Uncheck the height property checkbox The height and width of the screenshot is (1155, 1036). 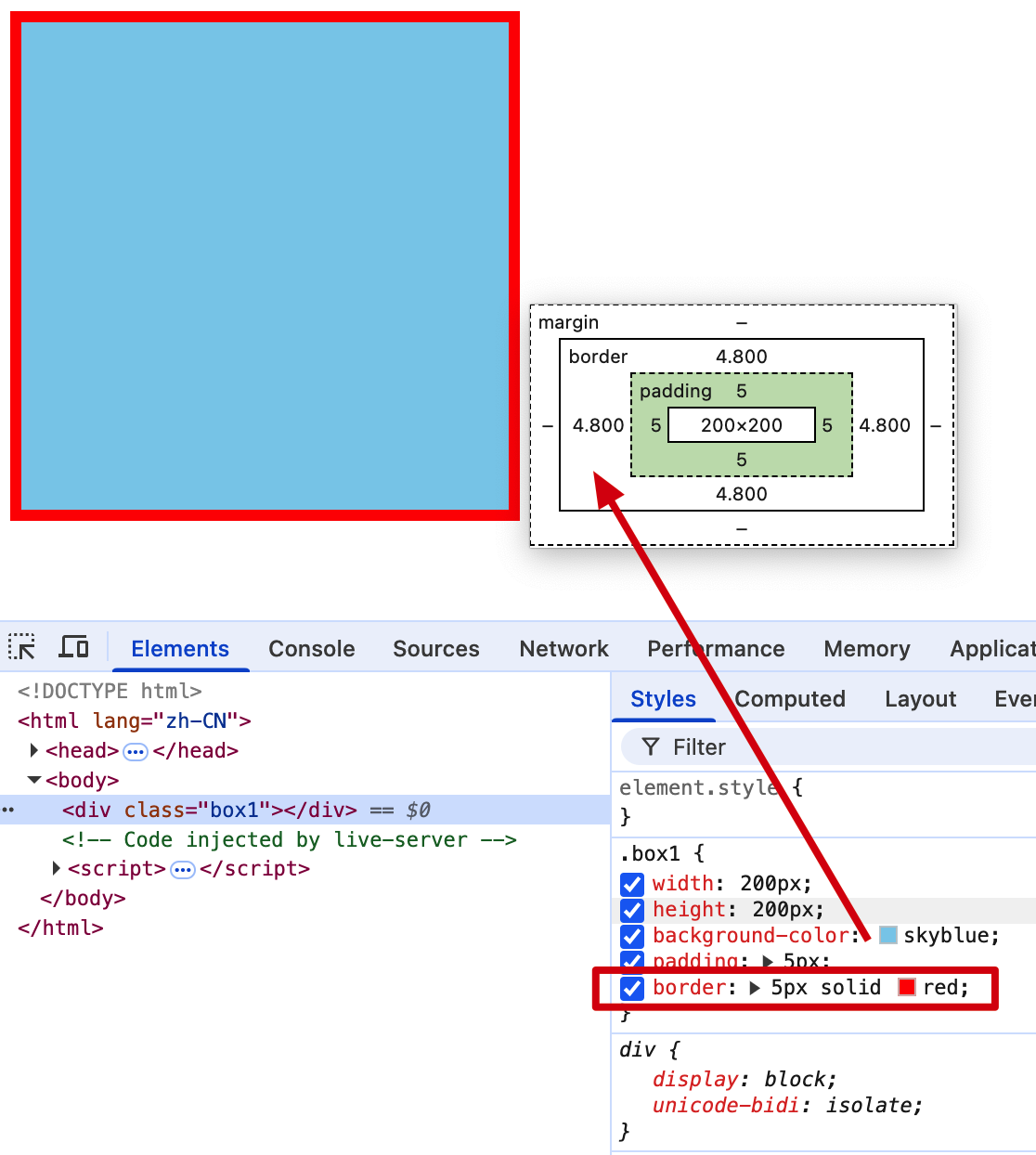[632, 910]
